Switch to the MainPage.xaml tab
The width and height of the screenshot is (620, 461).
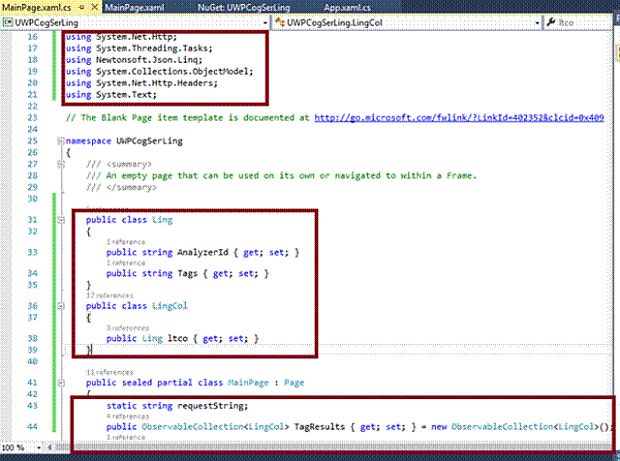coord(134,8)
